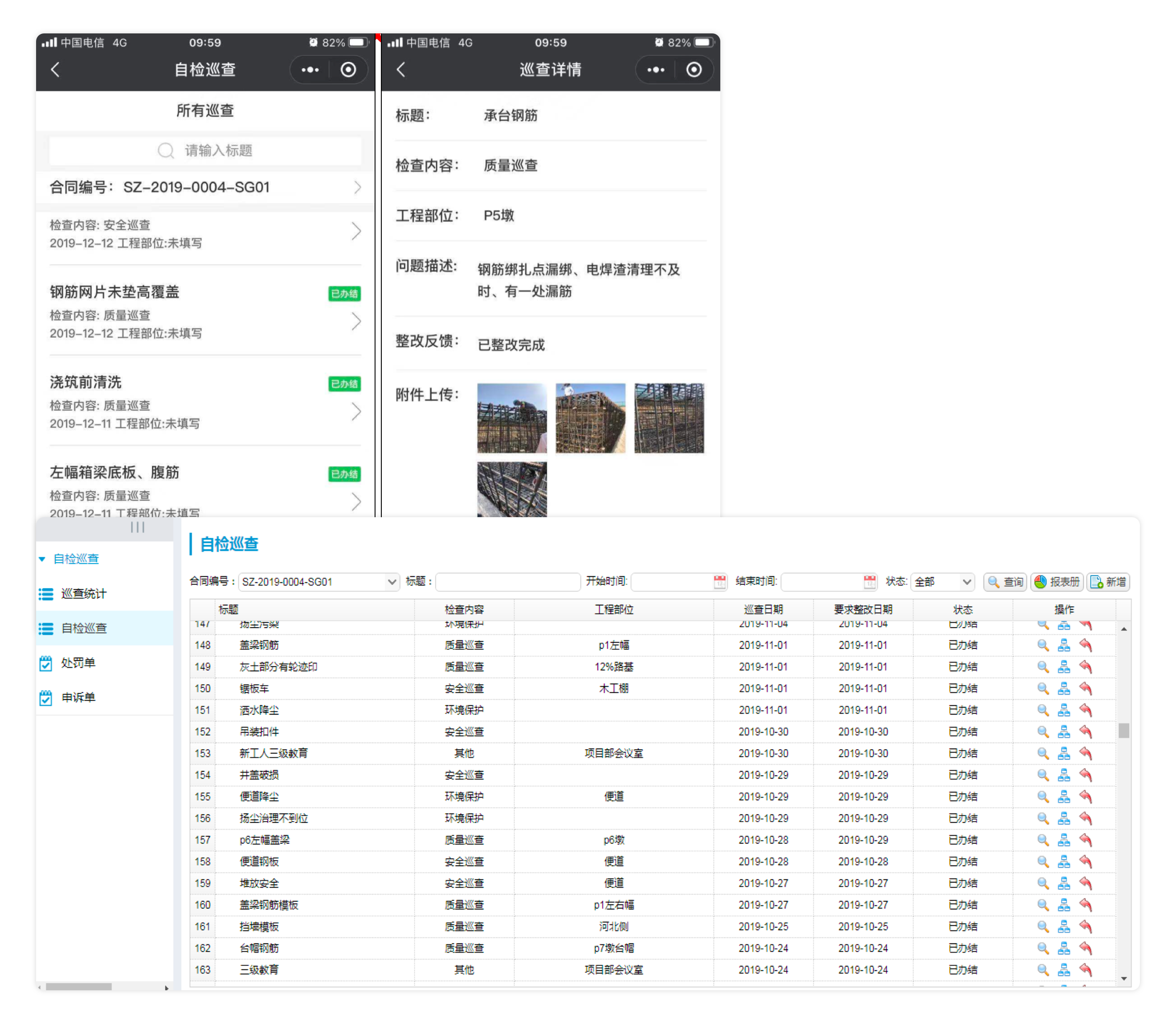Collapse the 自检巡查 sidebar tree group
Screen dimensions: 1176x1017
[x=42, y=560]
